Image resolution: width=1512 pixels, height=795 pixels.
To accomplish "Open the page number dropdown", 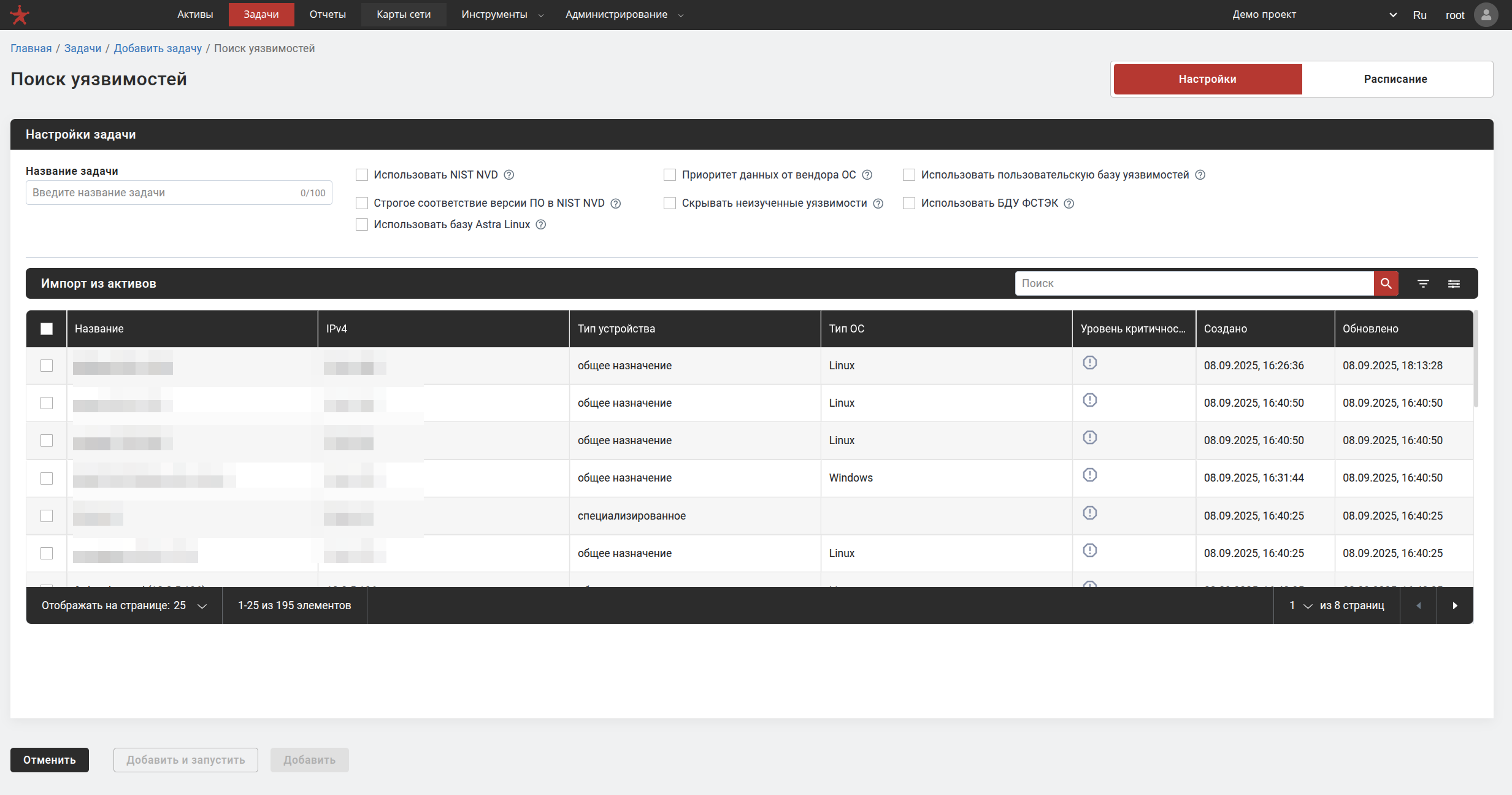I will [1300, 605].
